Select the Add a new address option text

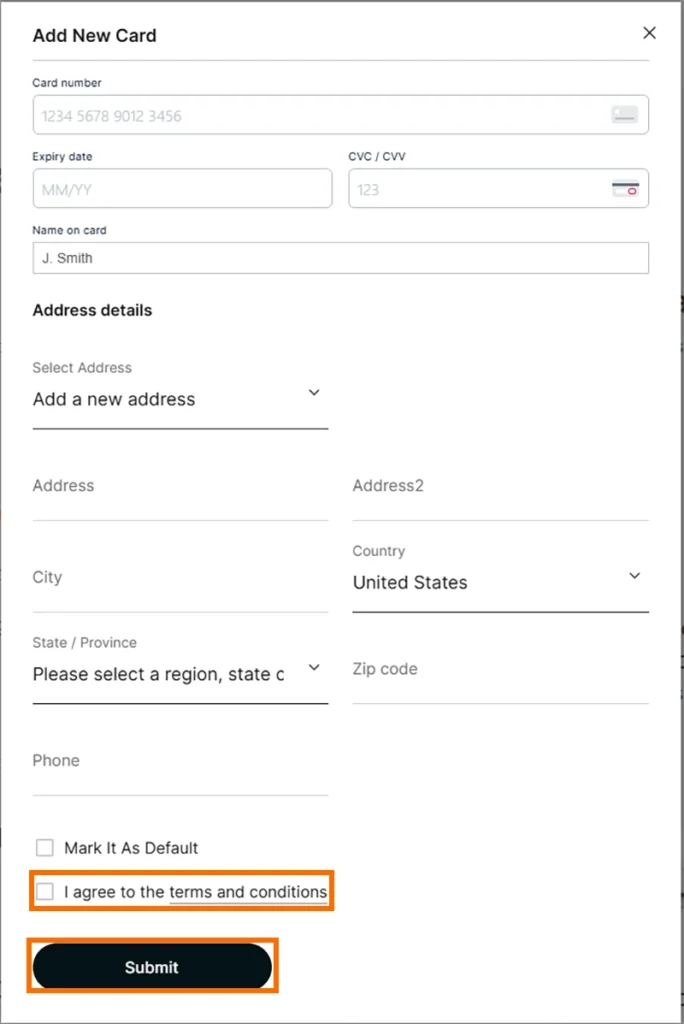[x=114, y=399]
